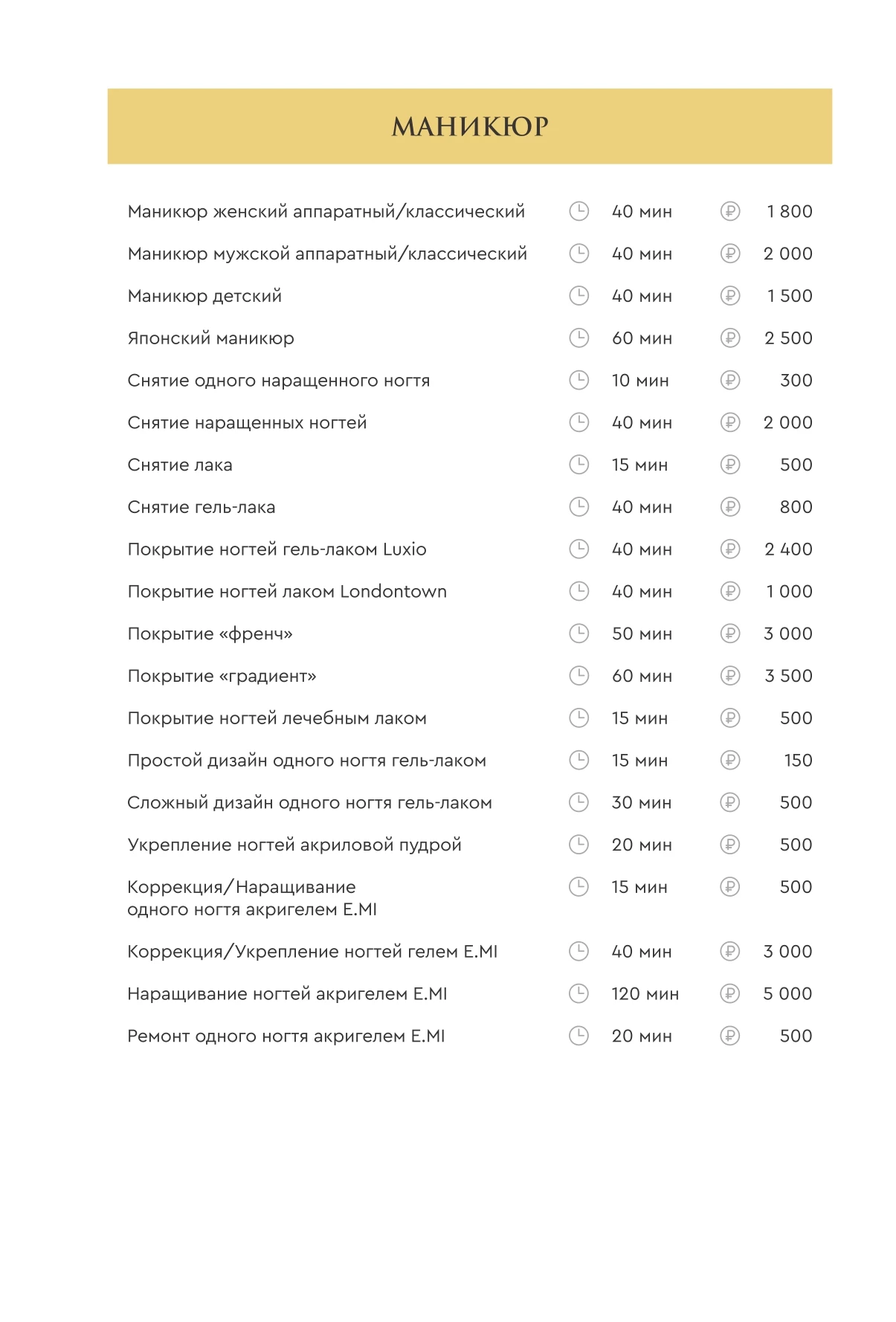The image size is (896, 1322).
Task: Click clock icon in Ремонт одного ногтя row
Action: [x=578, y=1036]
